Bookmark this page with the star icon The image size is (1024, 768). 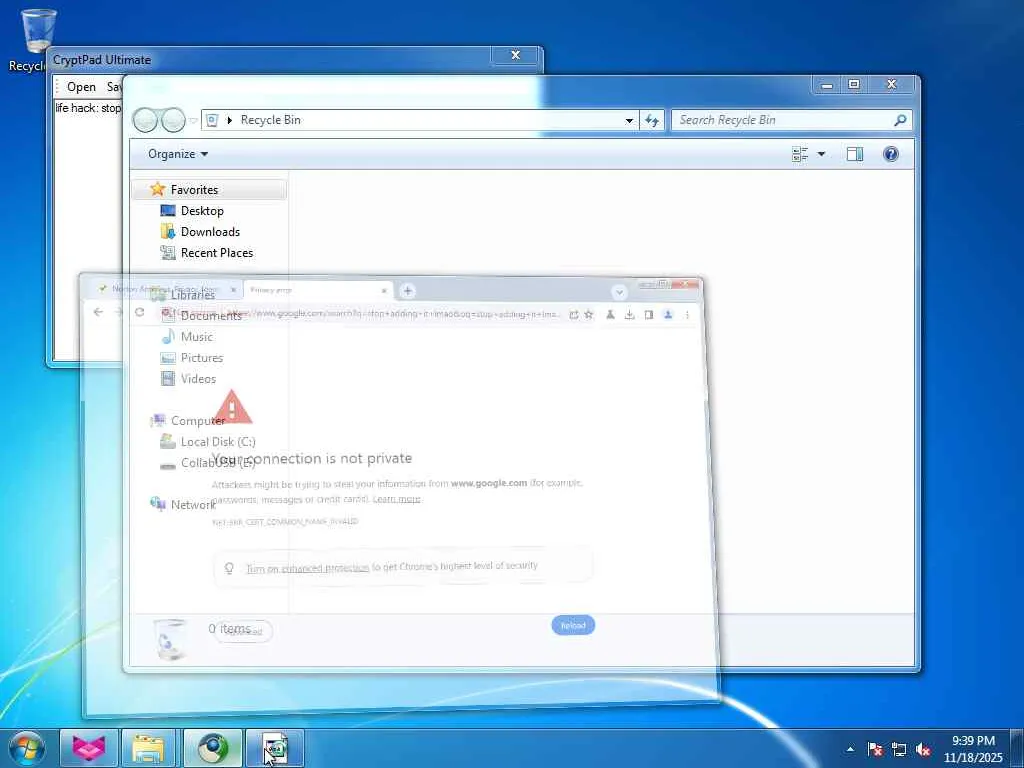click(x=588, y=315)
